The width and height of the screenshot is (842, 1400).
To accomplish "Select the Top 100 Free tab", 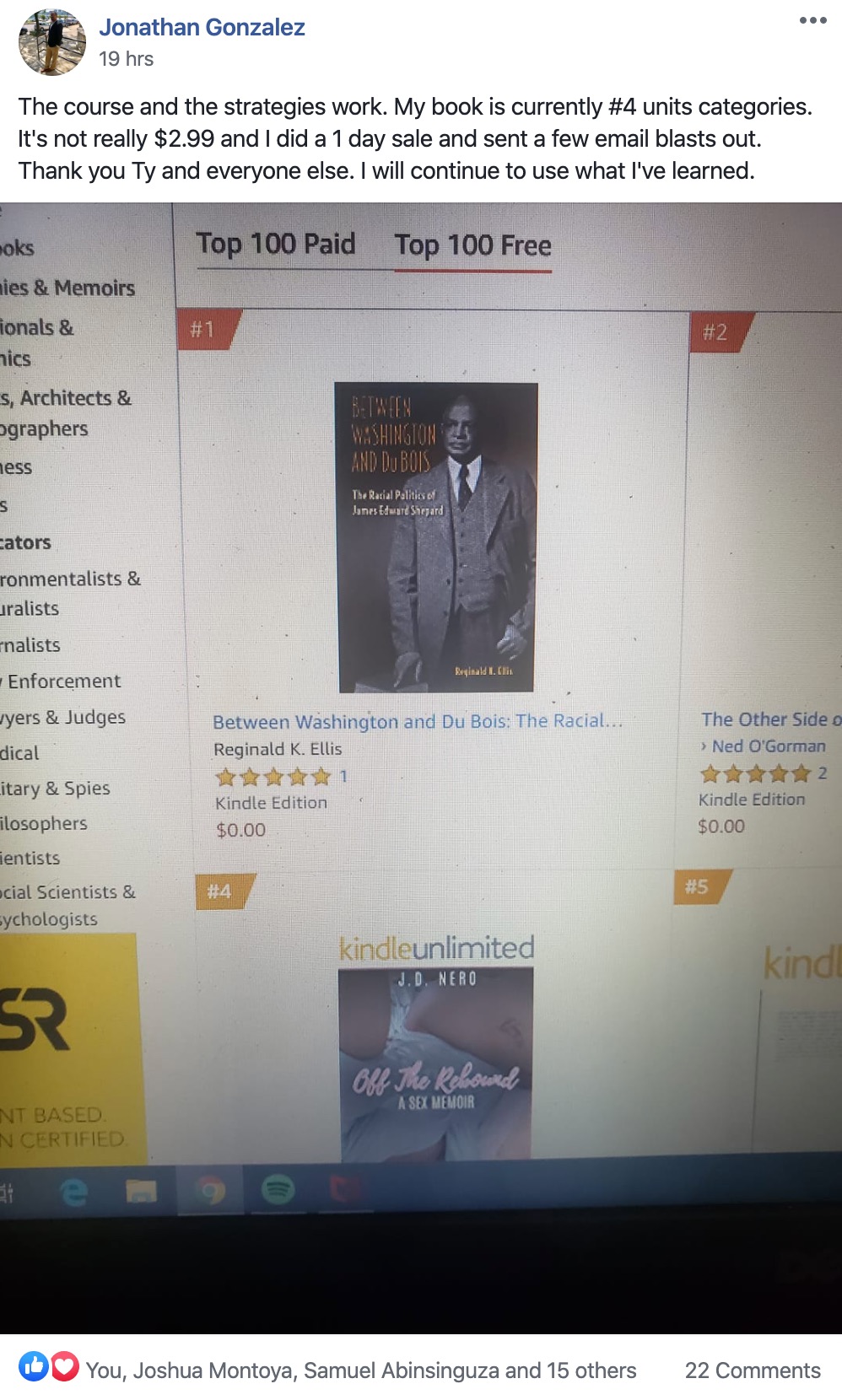I will pos(472,245).
